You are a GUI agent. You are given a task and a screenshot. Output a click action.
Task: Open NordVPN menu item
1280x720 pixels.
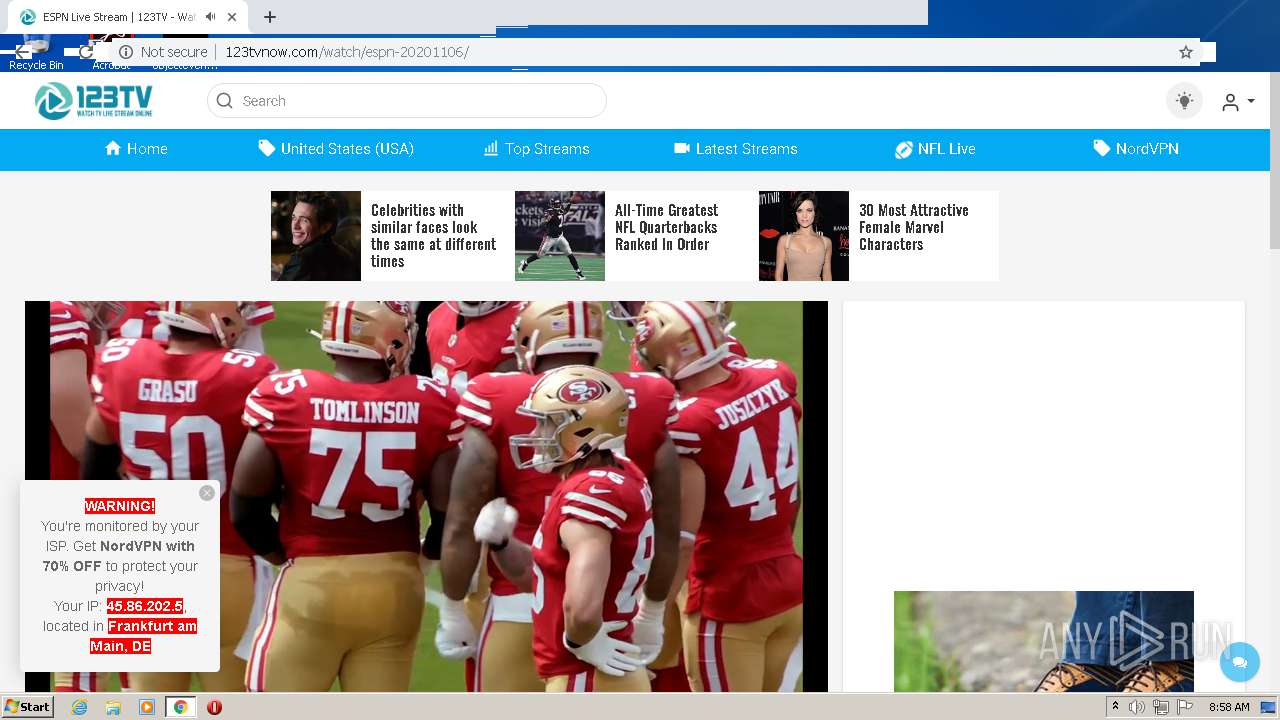pos(1136,149)
